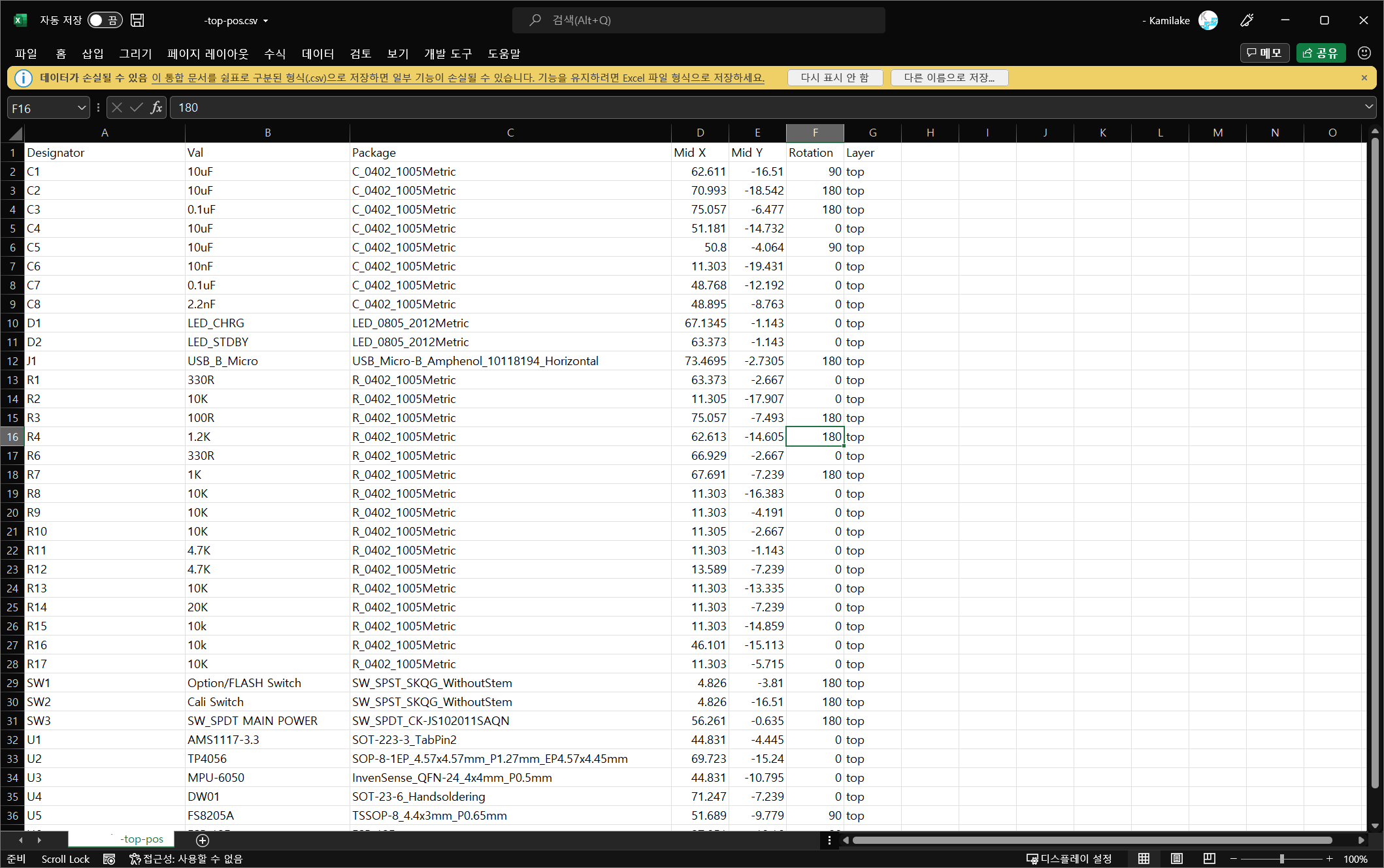
Task: Click the insert function fx icon
Action: point(156,108)
